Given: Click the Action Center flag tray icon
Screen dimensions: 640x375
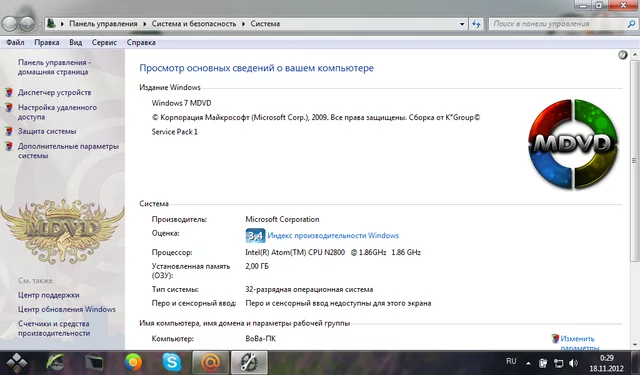Looking at the screenshot, I should (x=543, y=363).
